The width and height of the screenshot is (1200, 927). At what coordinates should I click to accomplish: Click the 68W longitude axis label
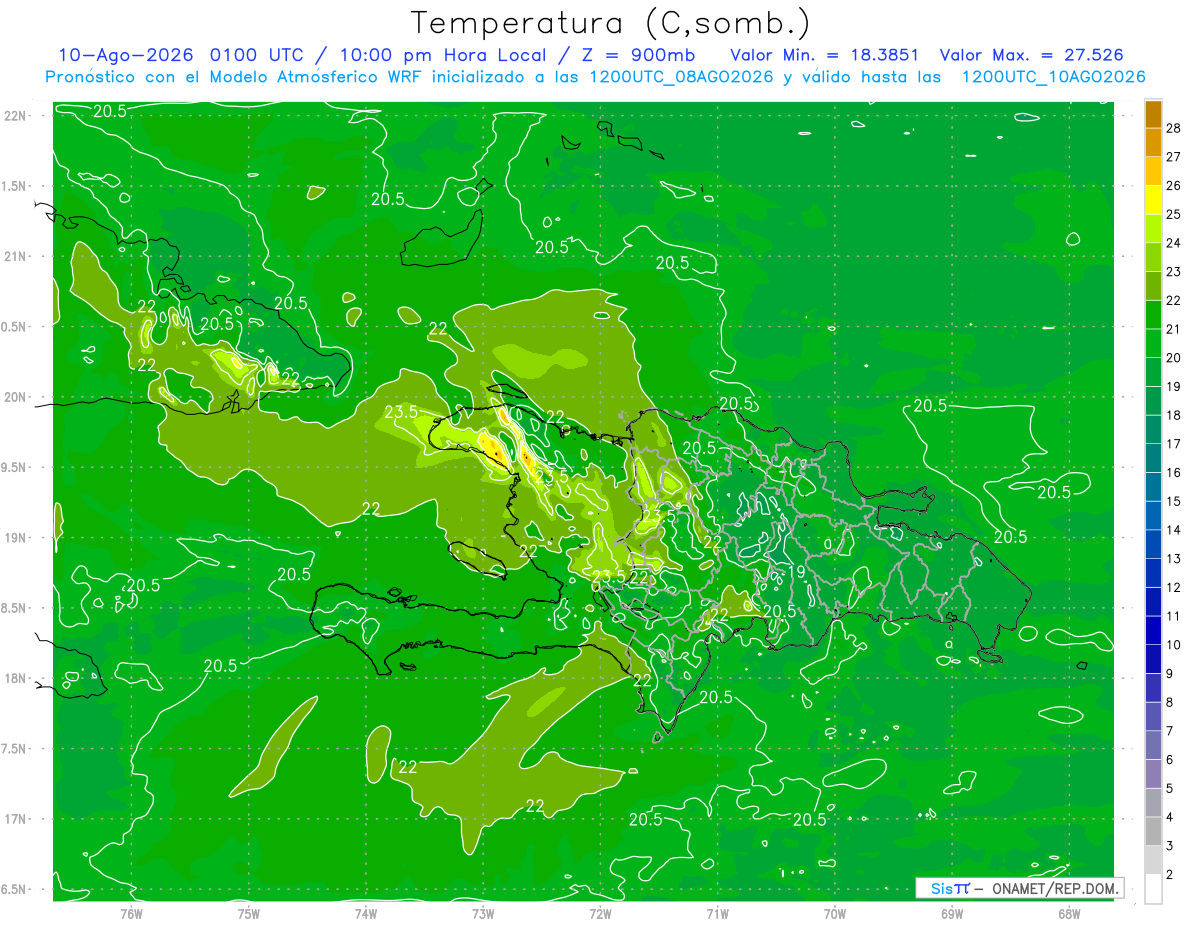pyautogui.click(x=1069, y=913)
